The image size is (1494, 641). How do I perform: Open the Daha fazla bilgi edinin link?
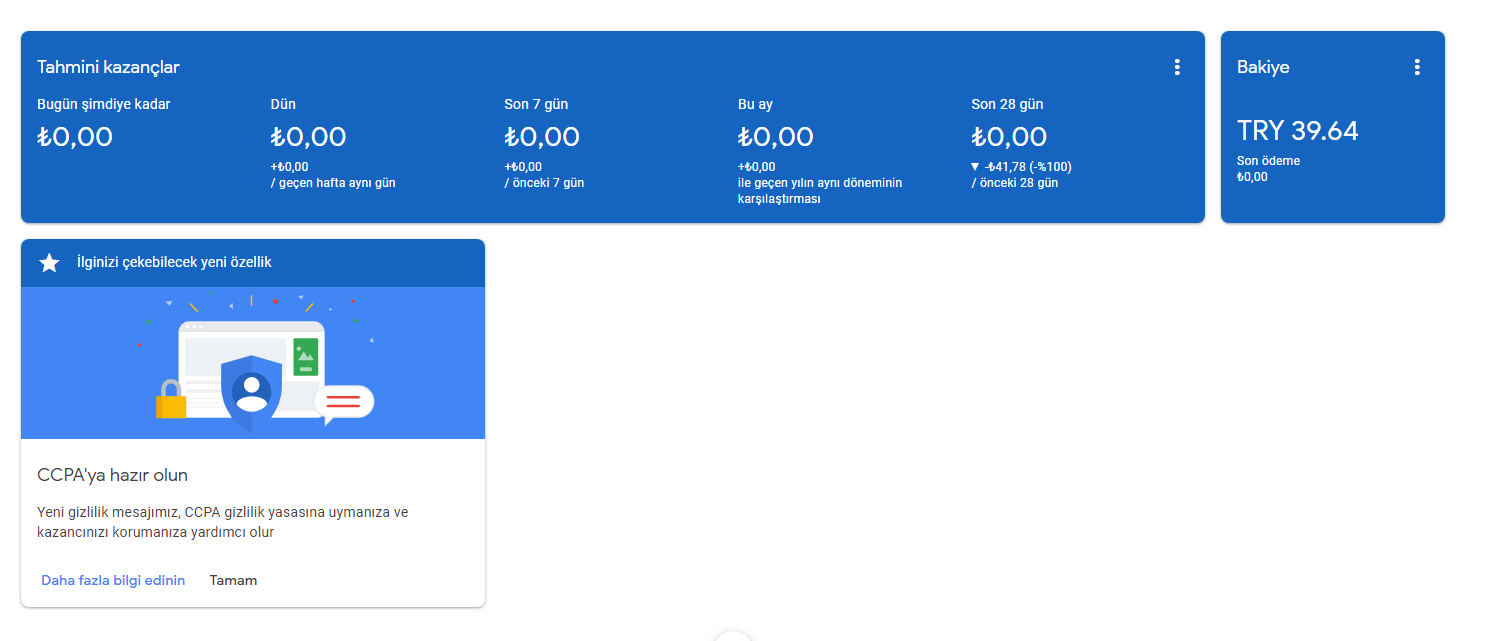(x=113, y=580)
